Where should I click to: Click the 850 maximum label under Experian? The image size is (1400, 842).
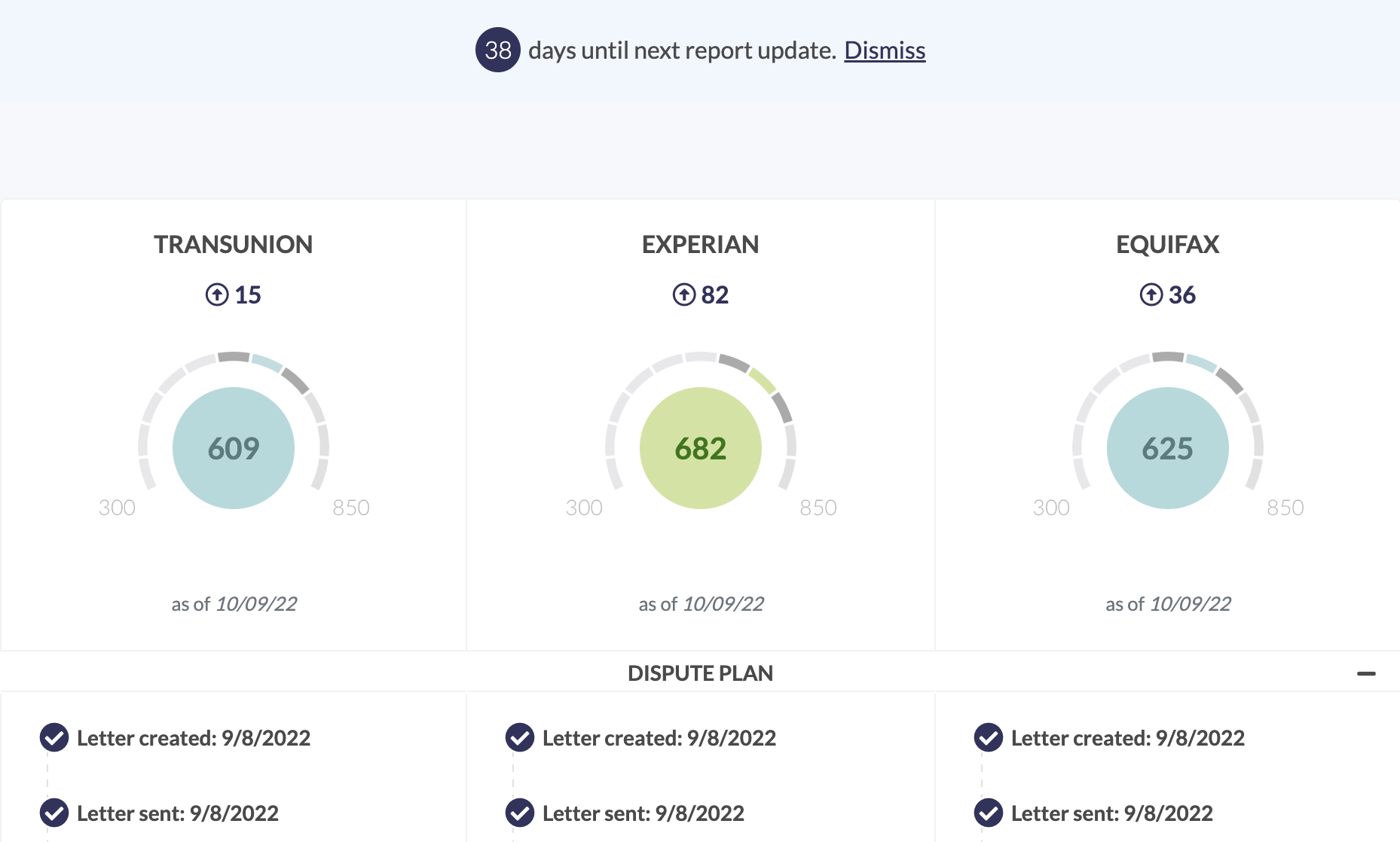coord(818,508)
